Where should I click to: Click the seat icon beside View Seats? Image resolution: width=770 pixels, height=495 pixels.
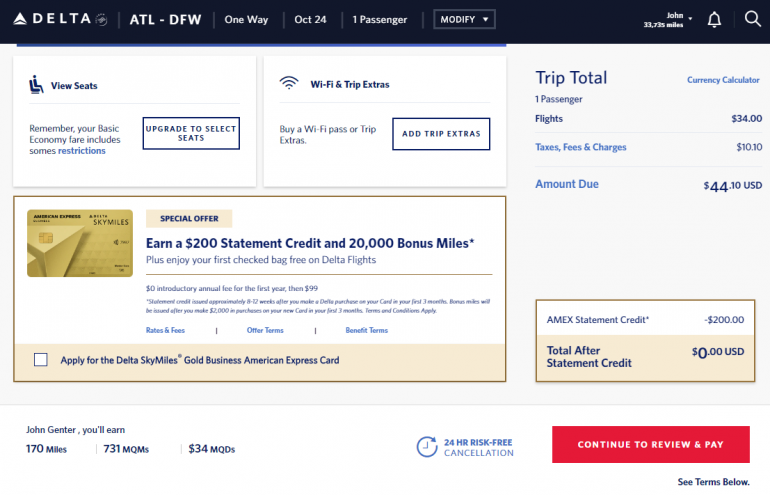click(36, 85)
